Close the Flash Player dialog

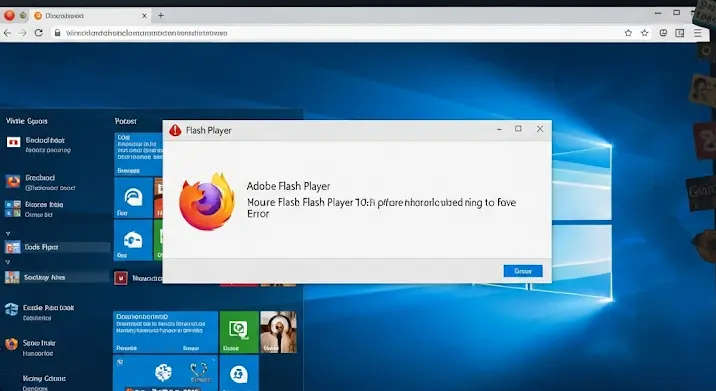(540, 129)
